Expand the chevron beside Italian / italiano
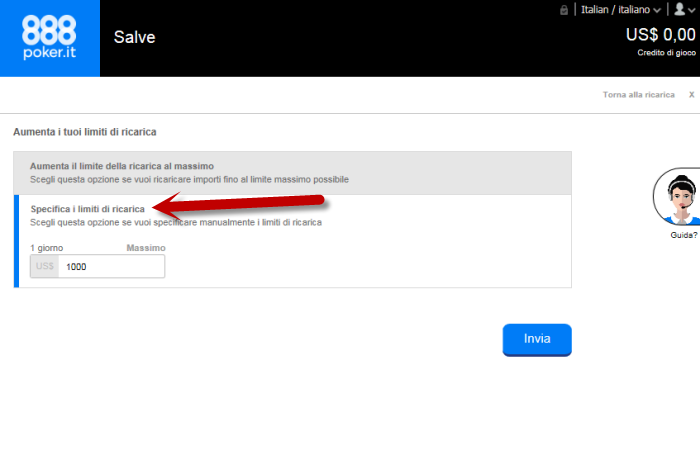 pos(657,10)
